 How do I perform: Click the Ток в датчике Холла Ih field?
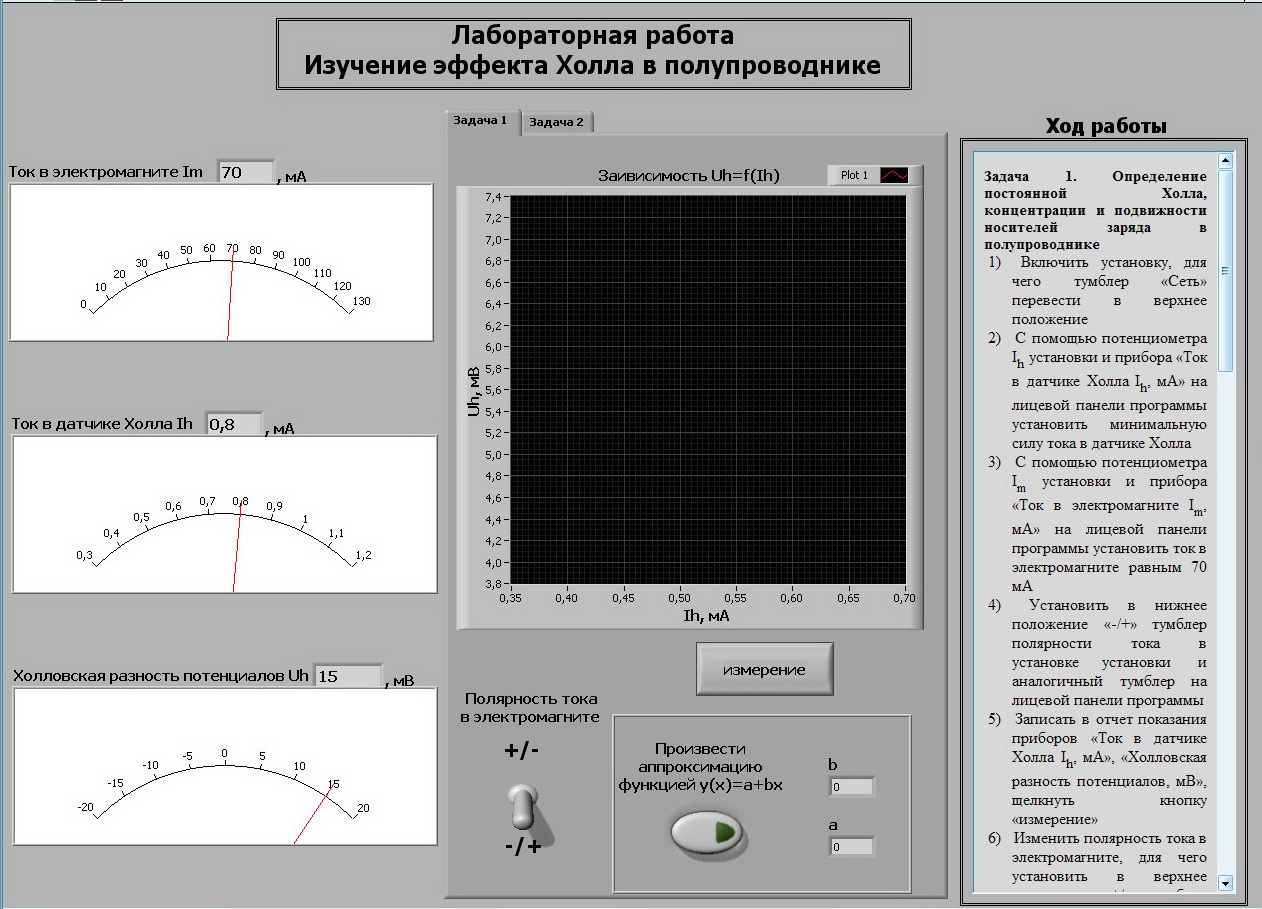[234, 424]
